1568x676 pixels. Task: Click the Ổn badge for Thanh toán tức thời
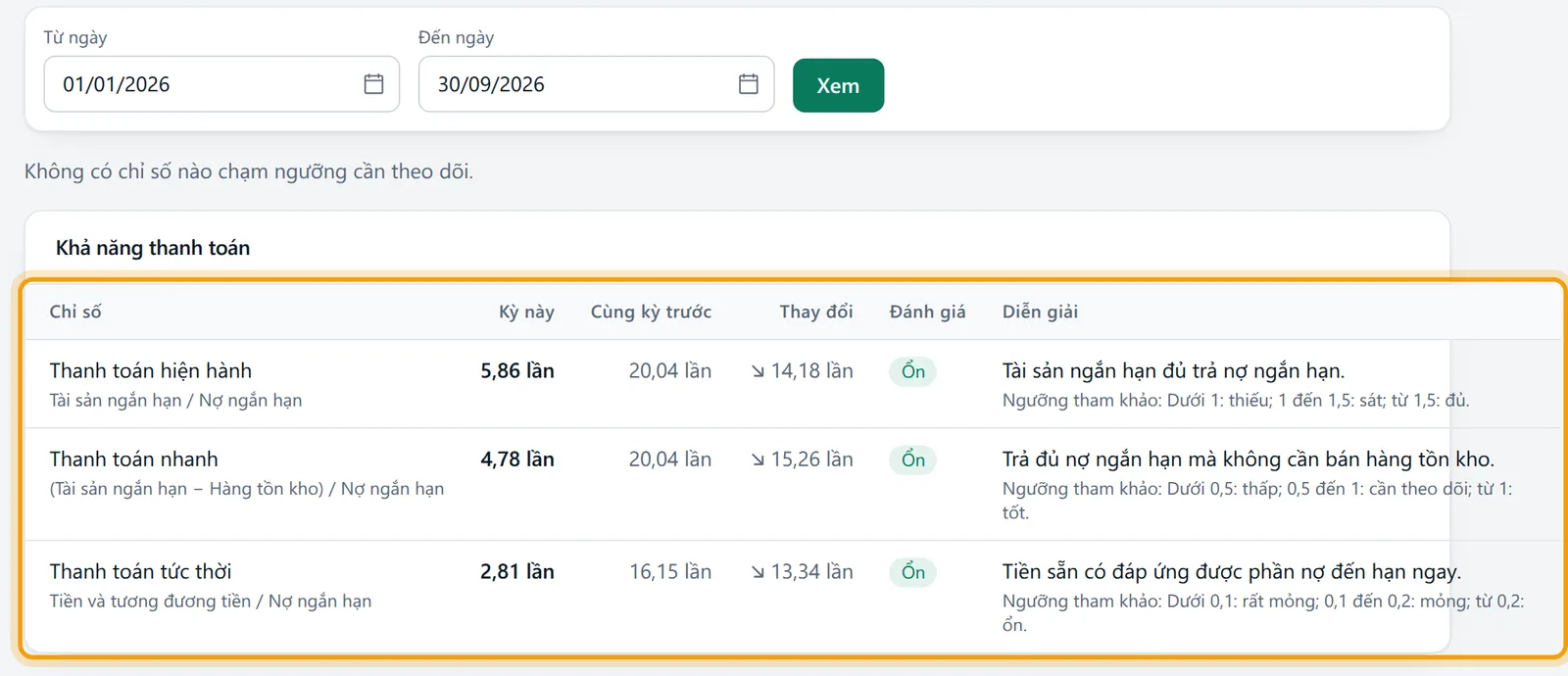pyautogui.click(x=913, y=572)
